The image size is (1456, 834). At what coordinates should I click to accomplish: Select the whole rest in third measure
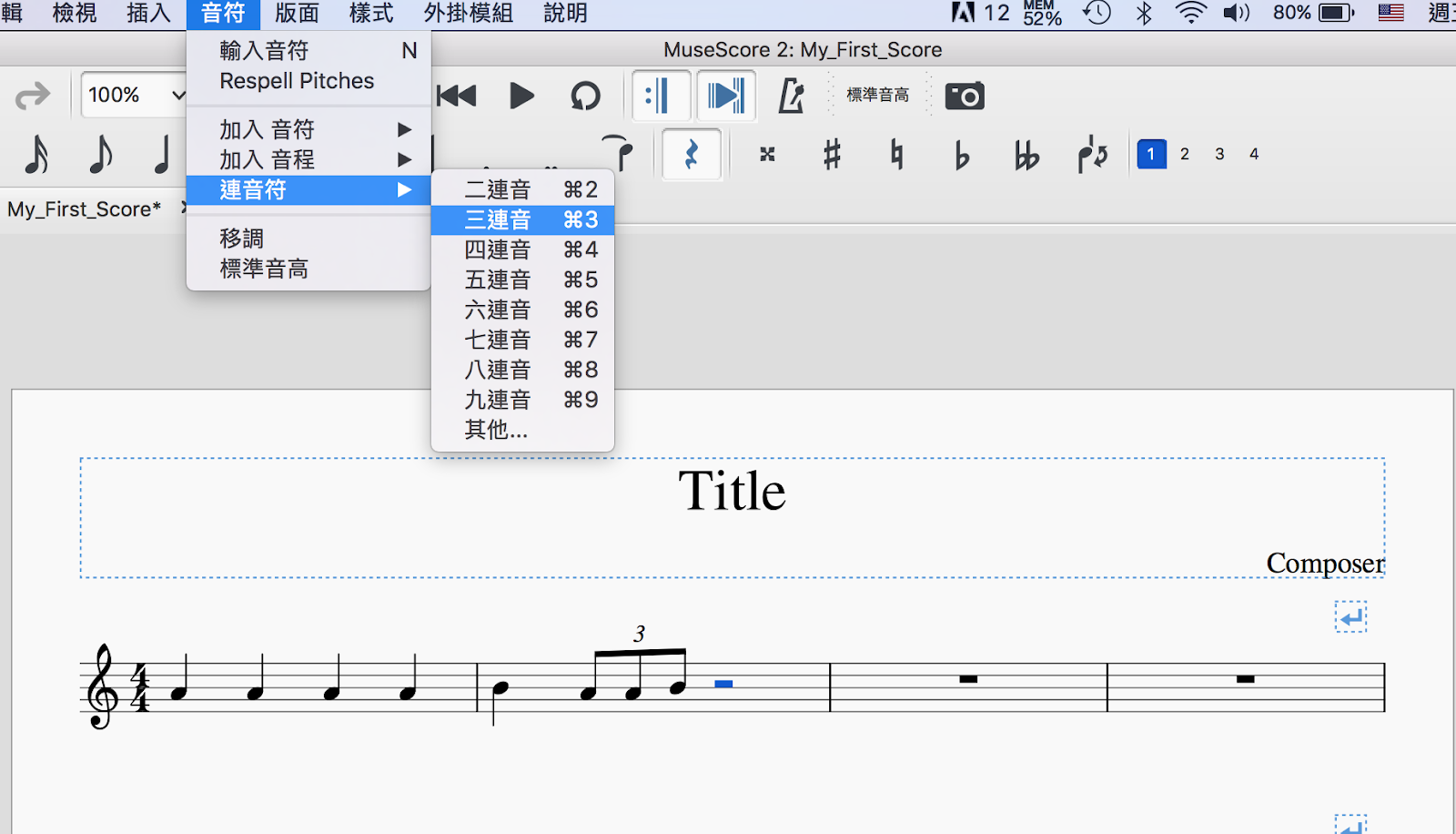968,678
